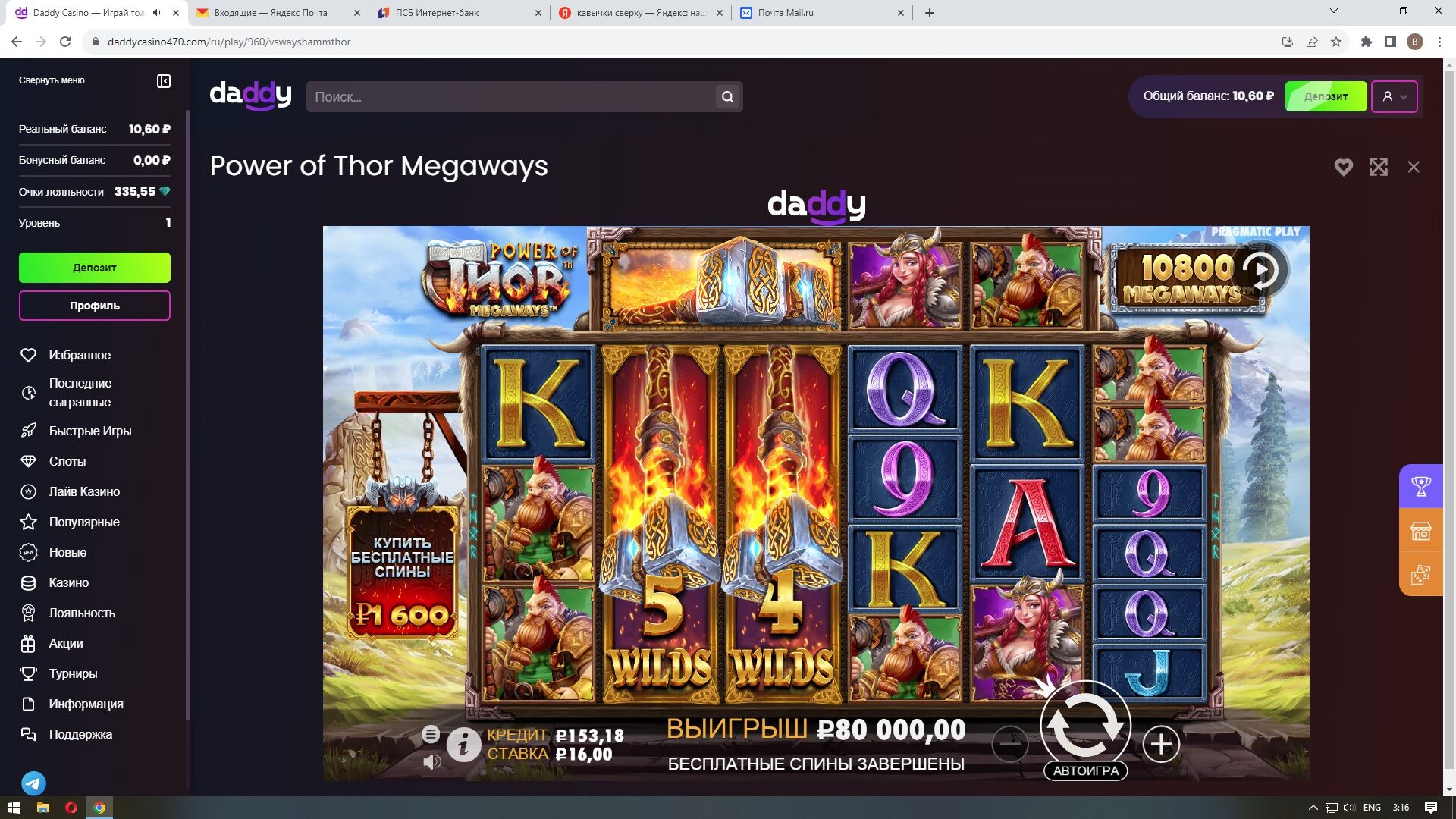Click the green Депозит sidebar button
The height and width of the screenshot is (819, 1456).
click(x=95, y=268)
